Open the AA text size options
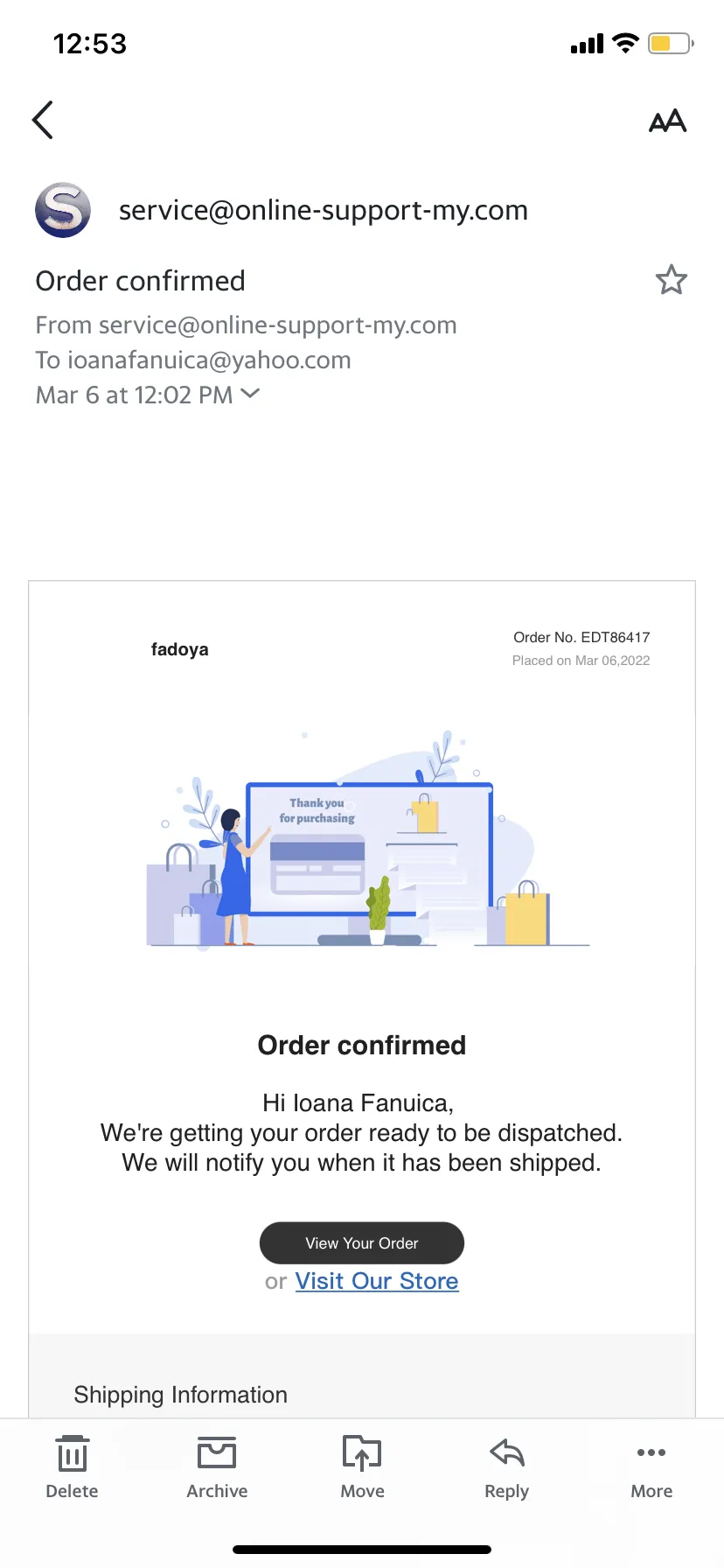The width and height of the screenshot is (724, 1568). 667,121
